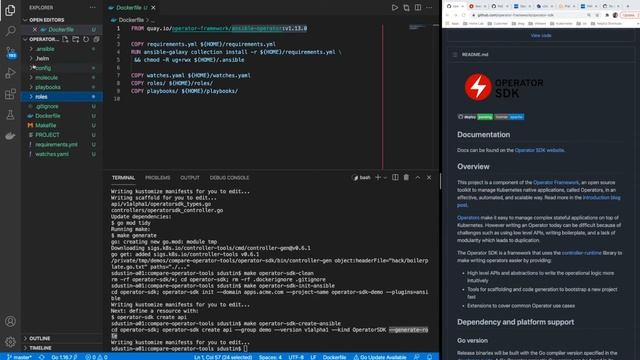Image resolution: width=640 pixels, height=360 pixels.
Task: Click New Folder icon in explorer header
Action: (76, 39)
